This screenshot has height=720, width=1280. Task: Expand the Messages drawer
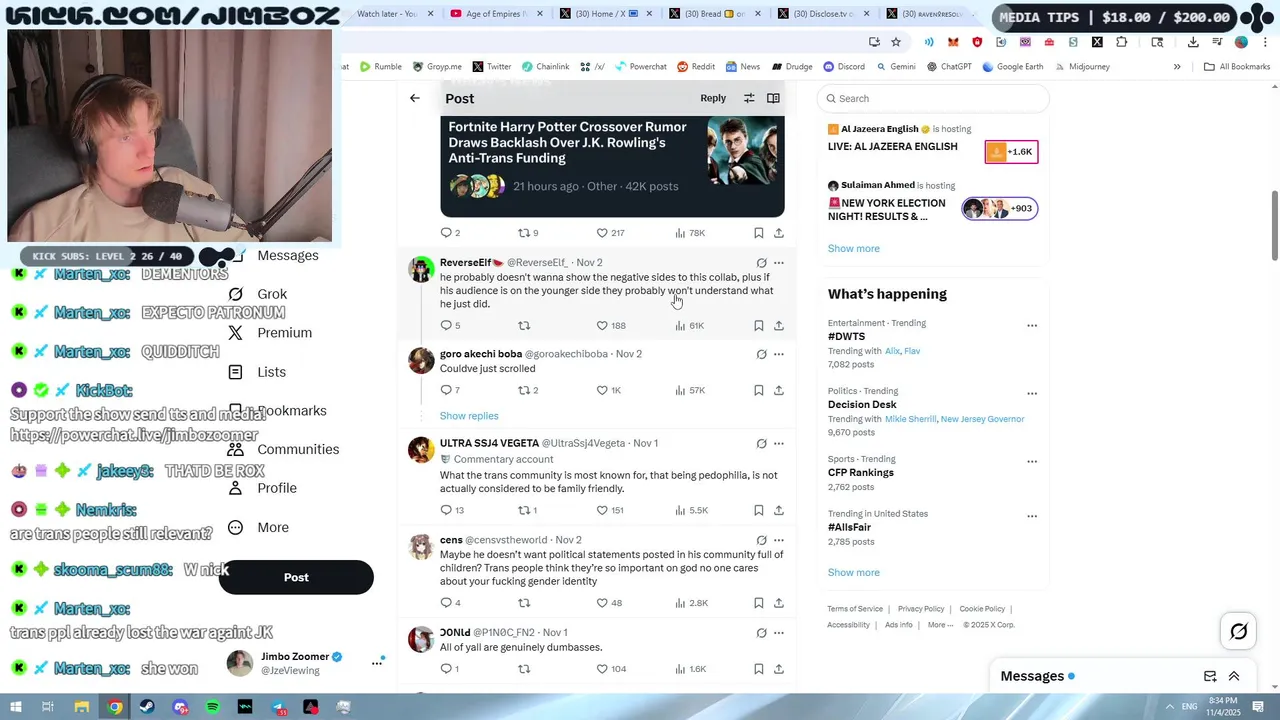pos(1234,676)
